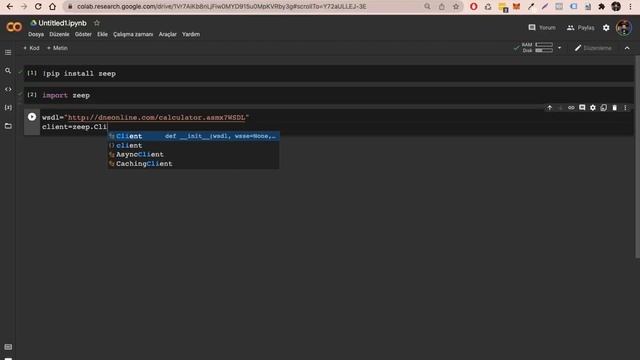The height and width of the screenshot is (360, 640).
Task: Add a code cell with + Kod
Action: click(x=31, y=48)
